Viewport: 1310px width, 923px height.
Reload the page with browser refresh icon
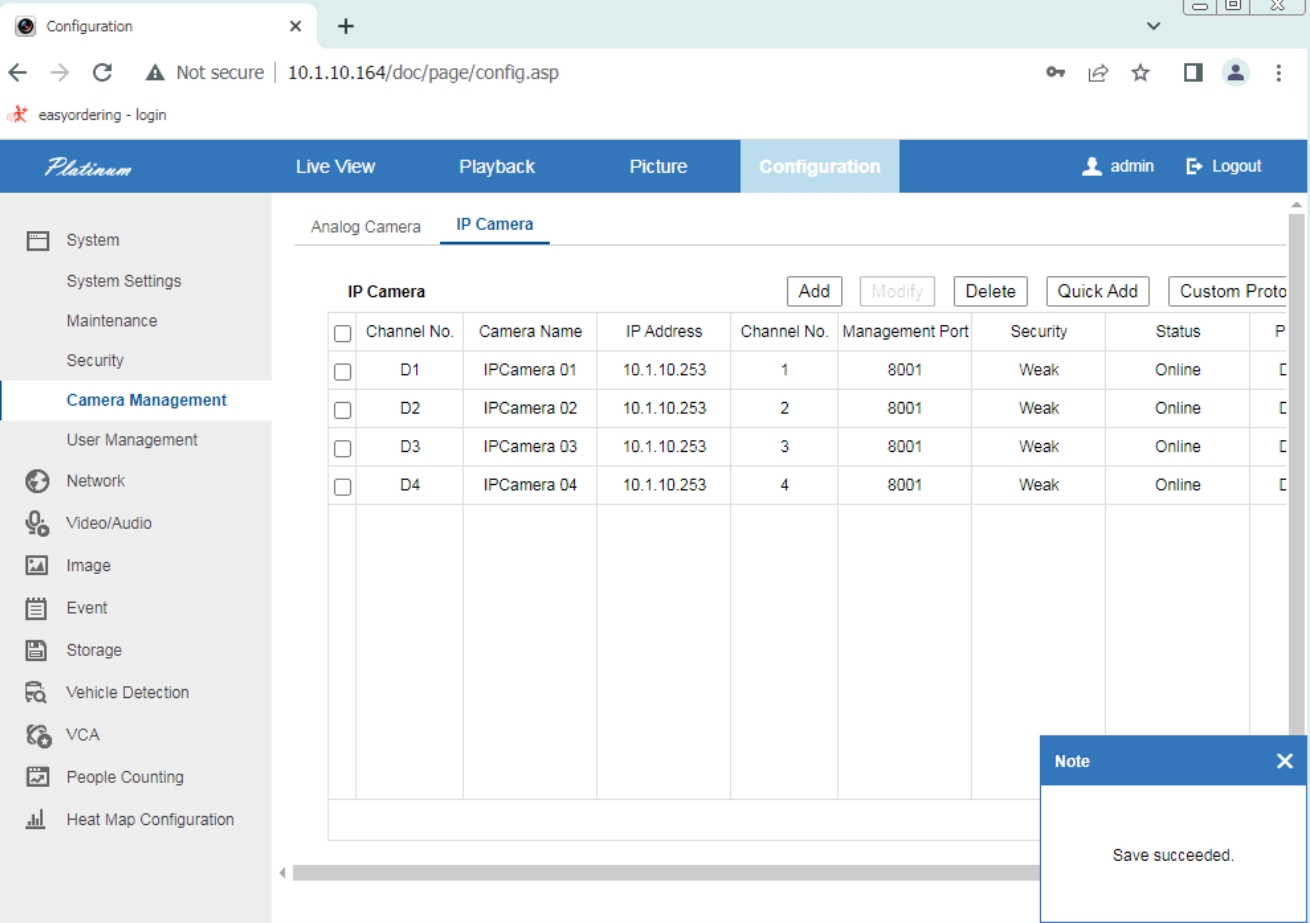[101, 73]
